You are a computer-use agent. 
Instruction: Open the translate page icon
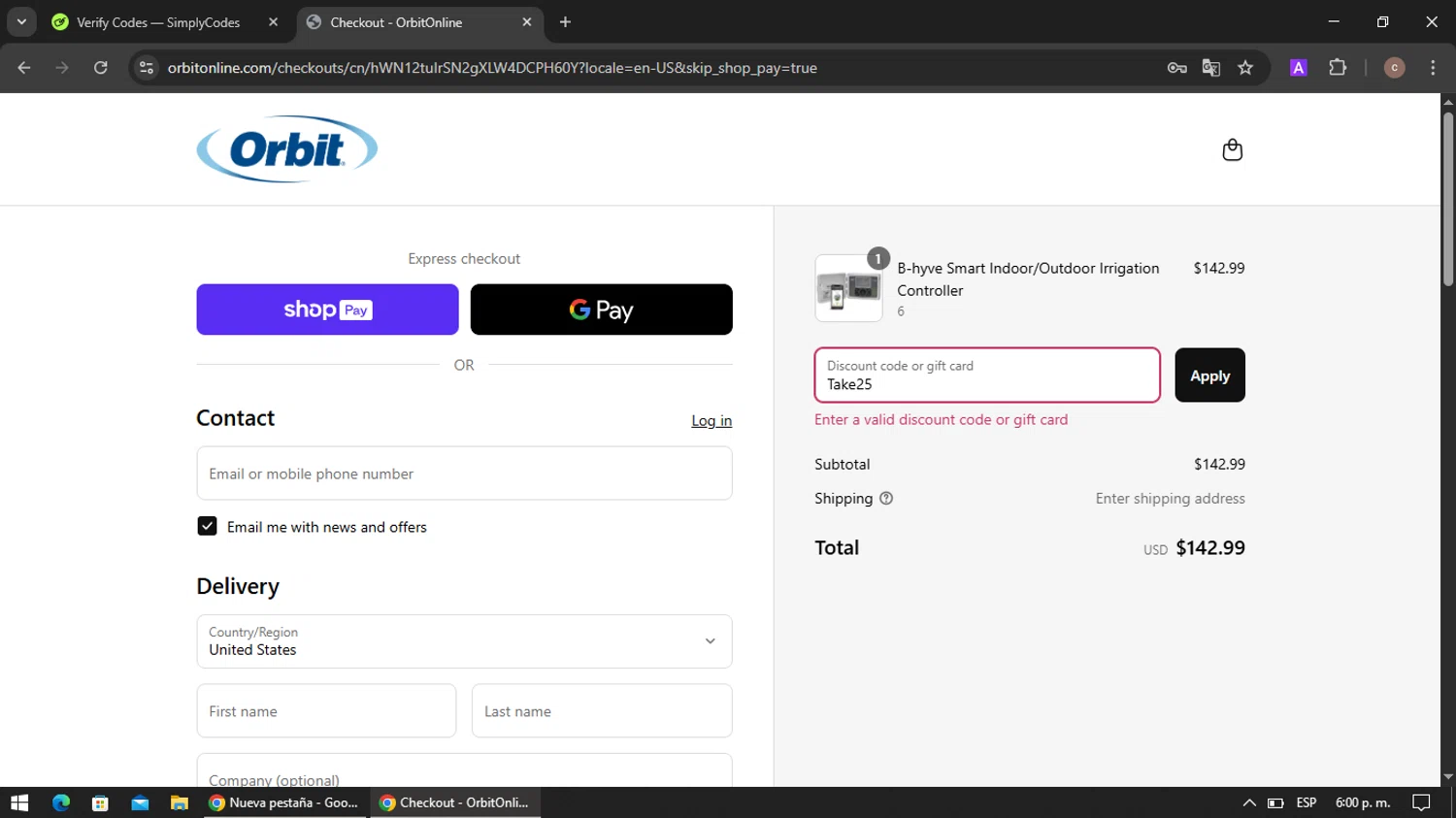tap(1210, 68)
